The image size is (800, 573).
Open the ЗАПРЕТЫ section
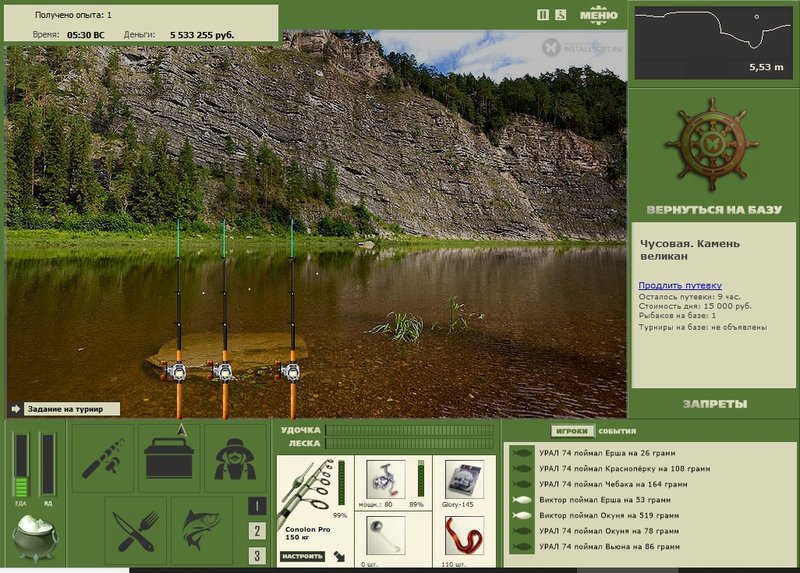coord(714,404)
